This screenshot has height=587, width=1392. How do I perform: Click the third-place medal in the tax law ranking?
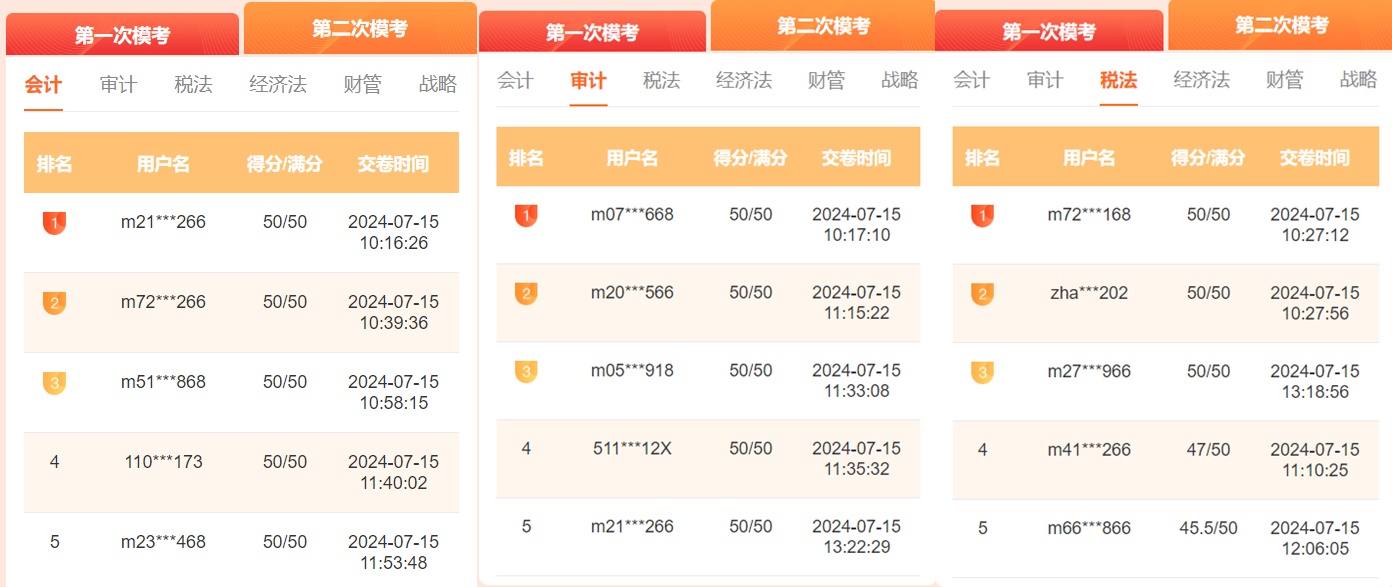point(982,370)
